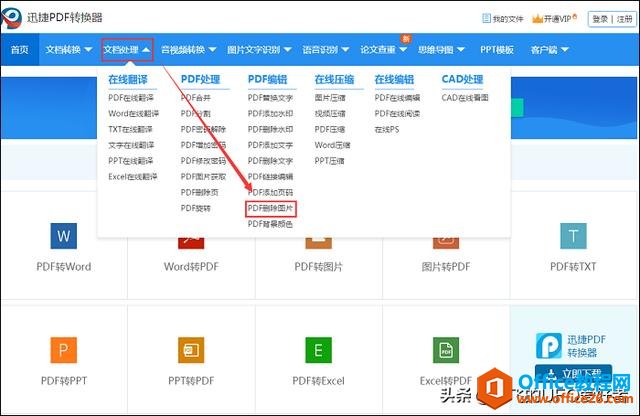Pick PDF压缩 under 在线压缩

click(x=330, y=129)
